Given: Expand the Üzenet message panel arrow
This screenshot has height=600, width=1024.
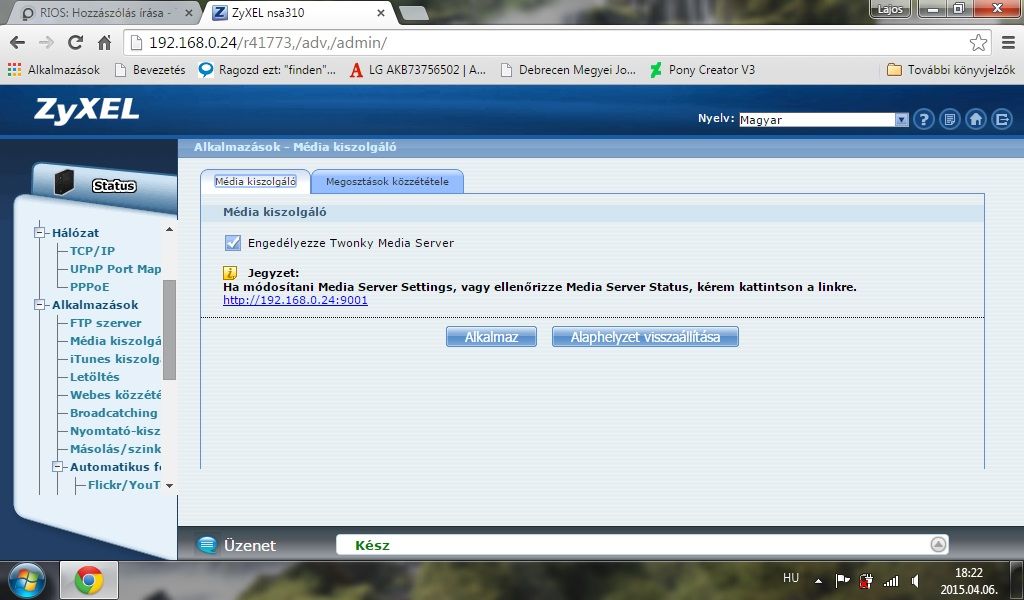Looking at the screenshot, I should tap(938, 545).
